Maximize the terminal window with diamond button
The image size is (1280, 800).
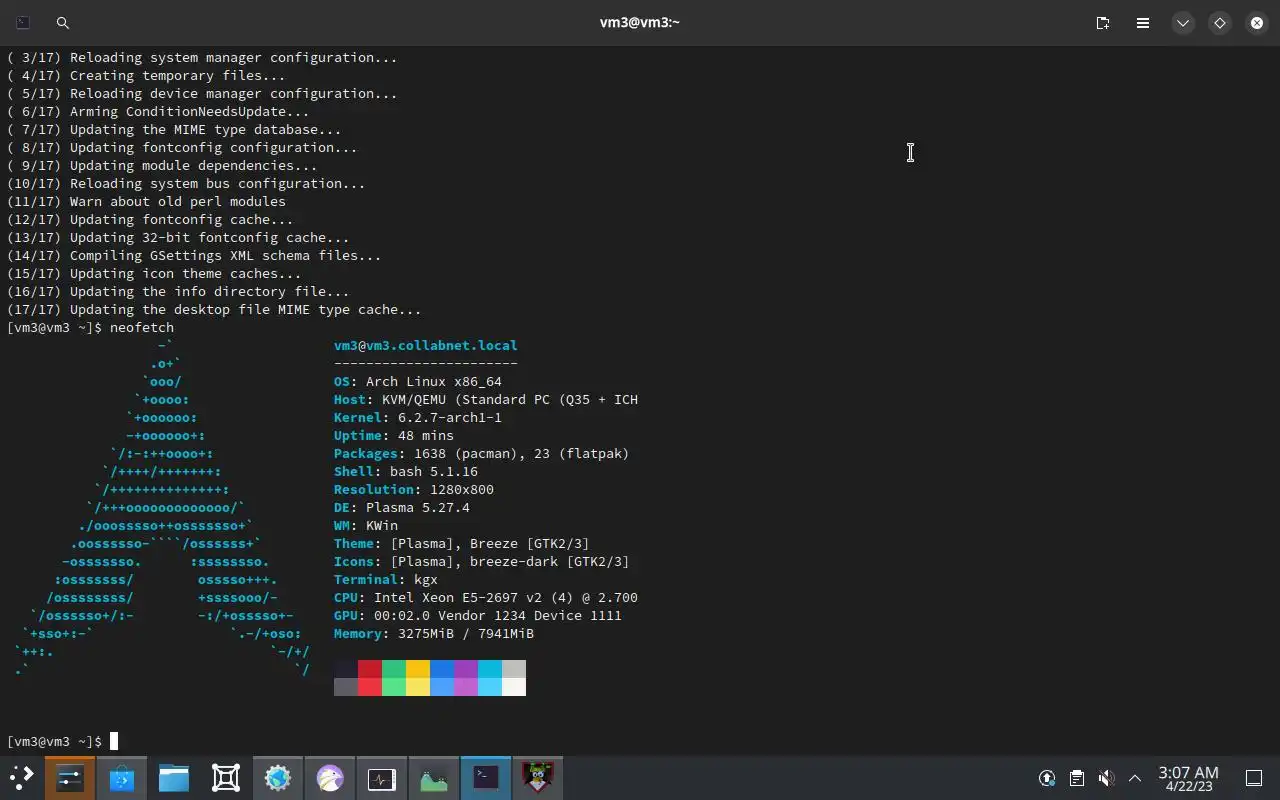(1220, 23)
